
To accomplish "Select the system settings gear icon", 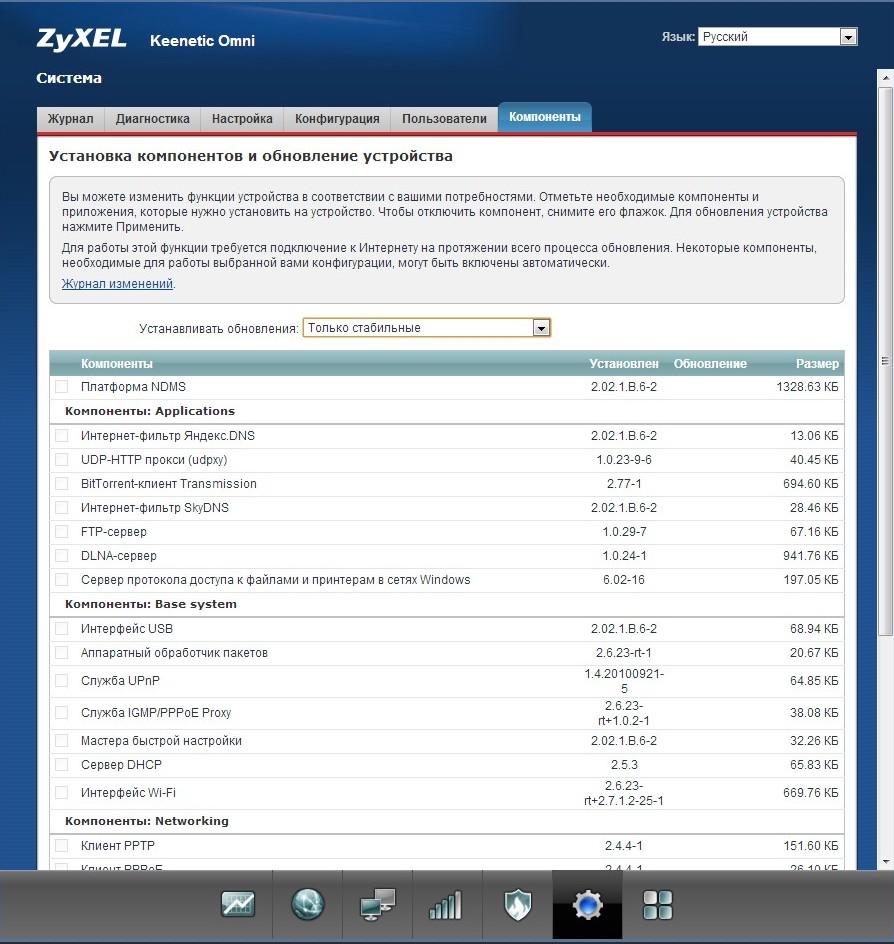I will tap(587, 905).
